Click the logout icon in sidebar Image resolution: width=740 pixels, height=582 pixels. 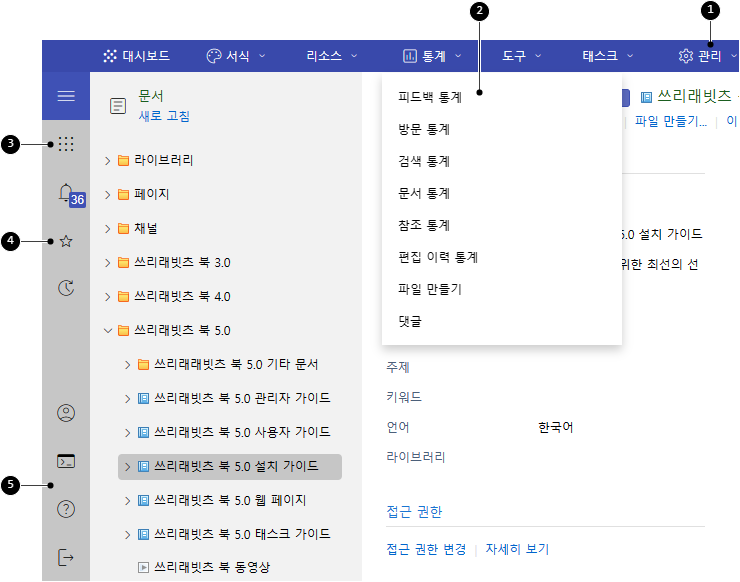pyautogui.click(x=66, y=557)
